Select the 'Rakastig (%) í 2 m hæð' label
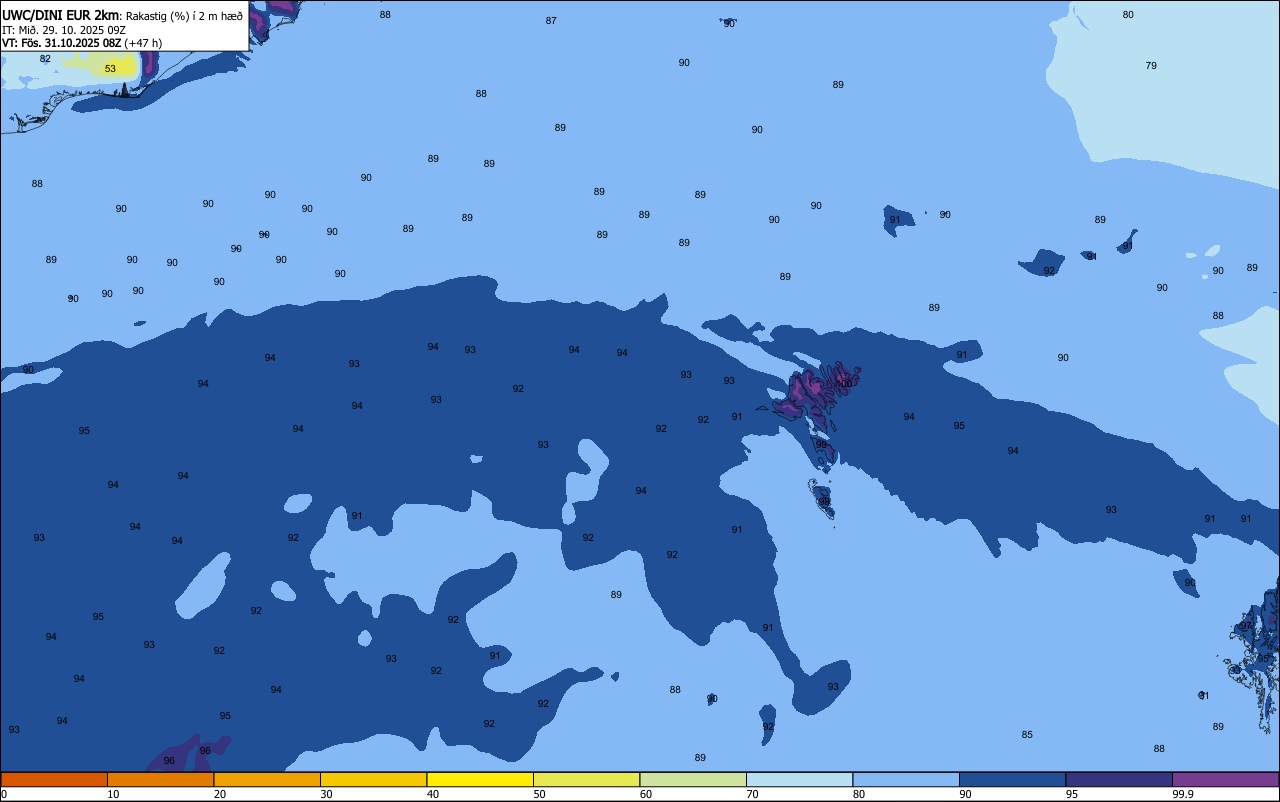 (x=184, y=16)
